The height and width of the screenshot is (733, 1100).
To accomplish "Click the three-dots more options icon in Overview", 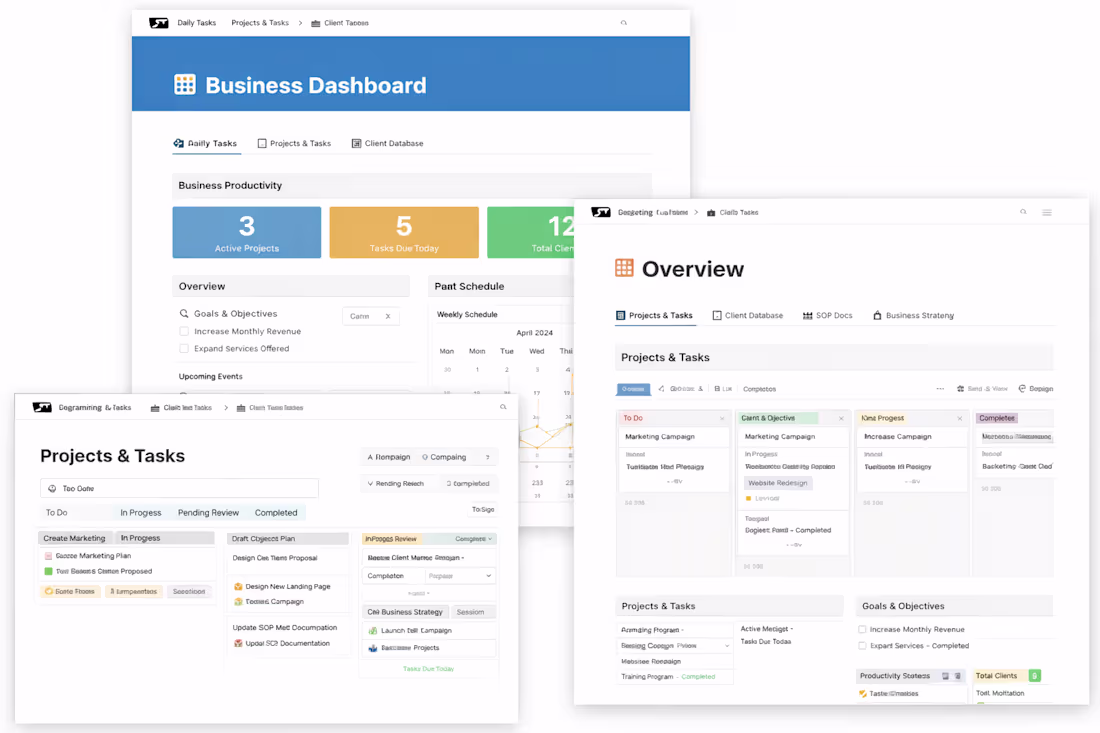I will [x=940, y=389].
